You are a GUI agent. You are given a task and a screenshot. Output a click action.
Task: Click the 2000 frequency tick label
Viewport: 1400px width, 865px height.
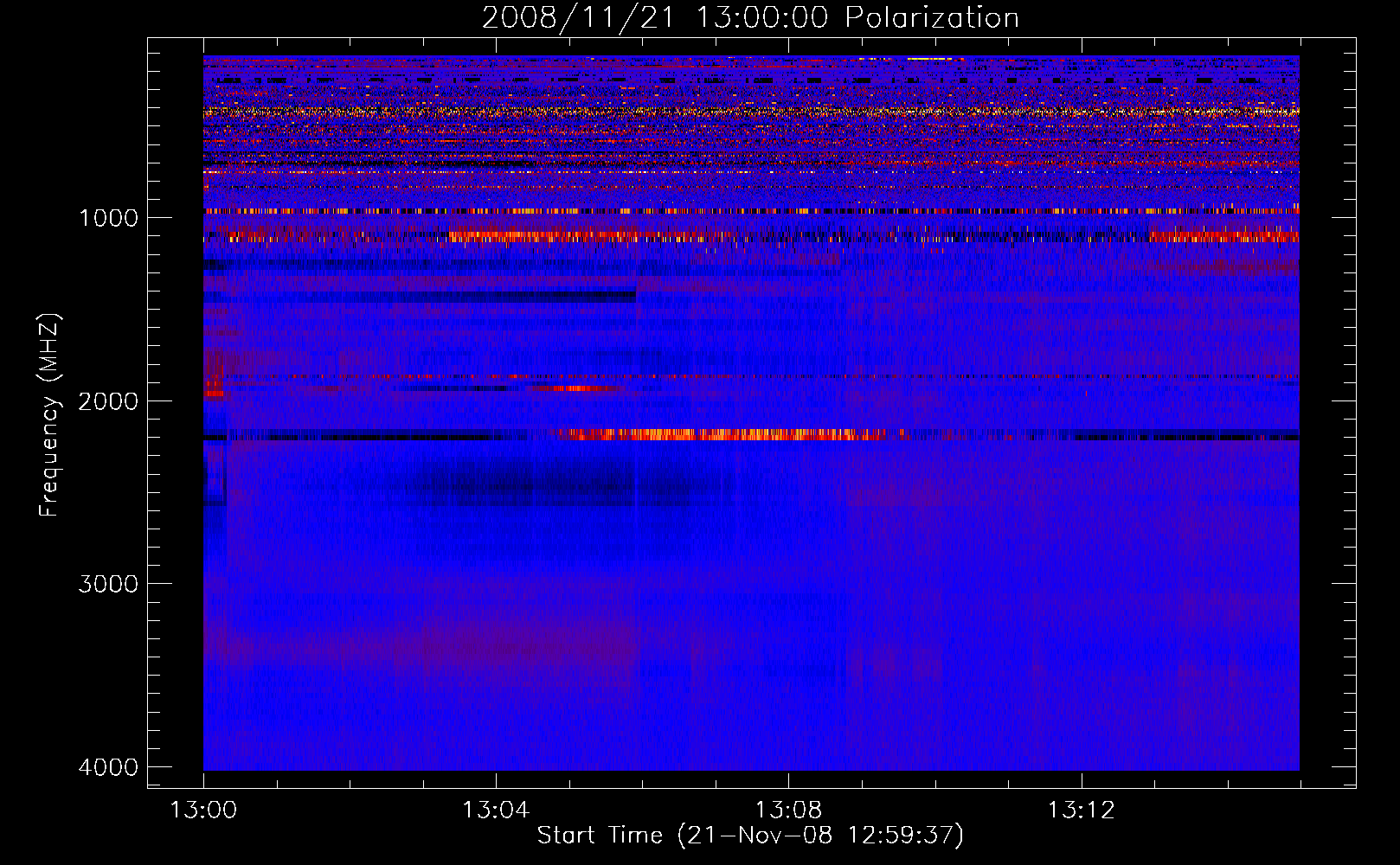(108, 400)
